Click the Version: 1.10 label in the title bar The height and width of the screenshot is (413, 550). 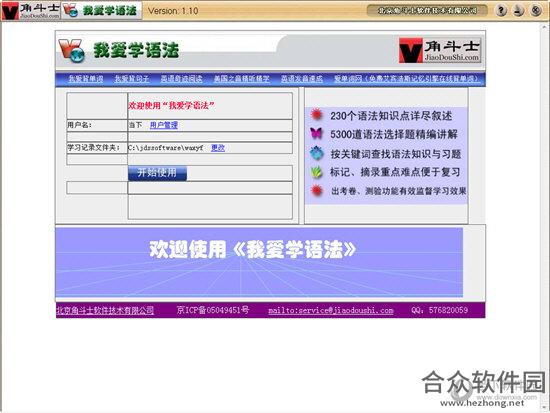click(173, 11)
